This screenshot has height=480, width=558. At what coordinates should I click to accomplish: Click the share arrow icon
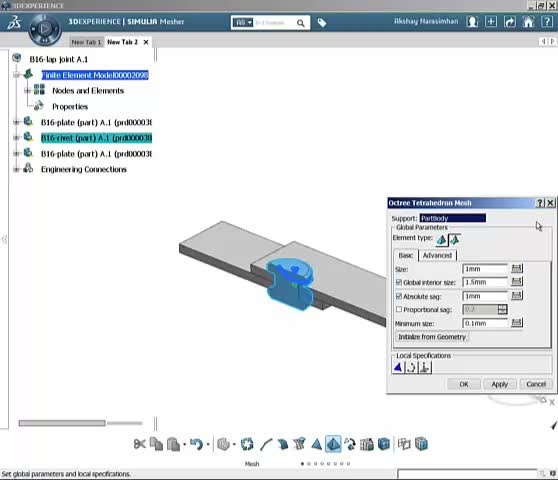[x=510, y=22]
